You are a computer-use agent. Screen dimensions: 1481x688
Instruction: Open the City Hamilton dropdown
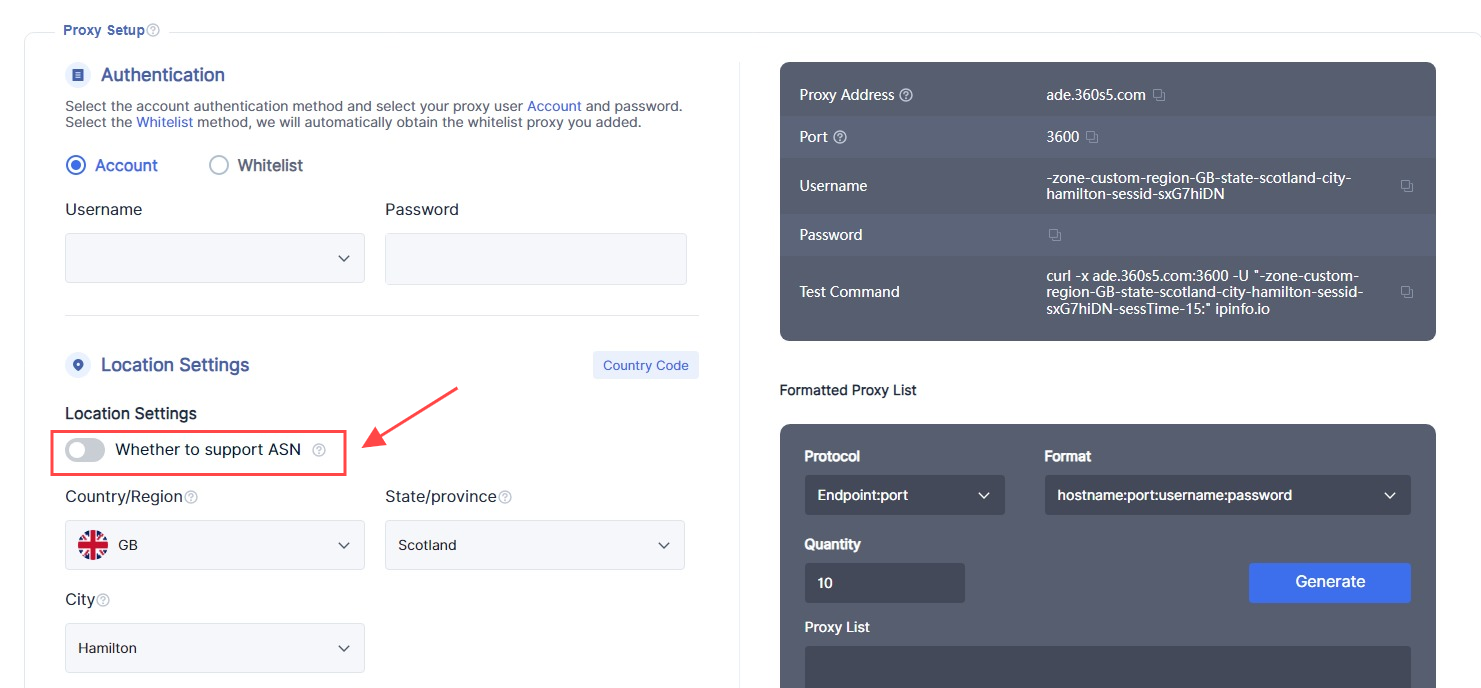click(x=214, y=648)
